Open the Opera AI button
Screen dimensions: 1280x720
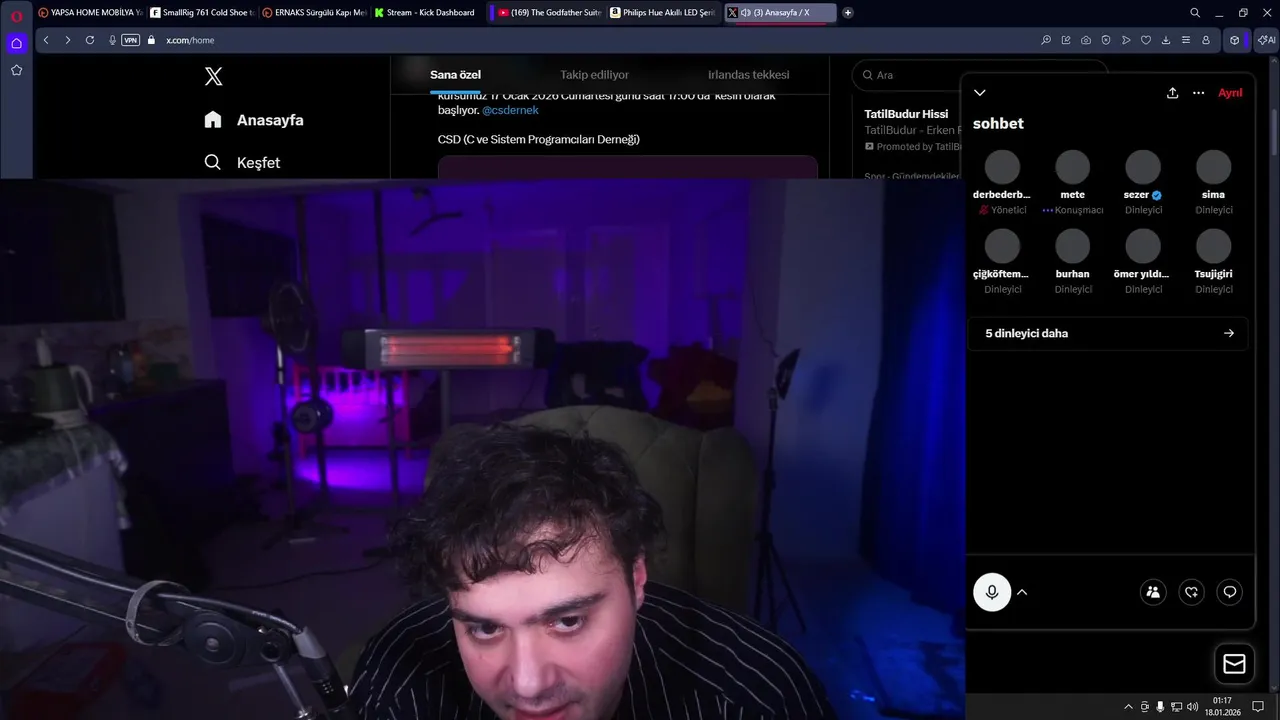tap(1267, 40)
